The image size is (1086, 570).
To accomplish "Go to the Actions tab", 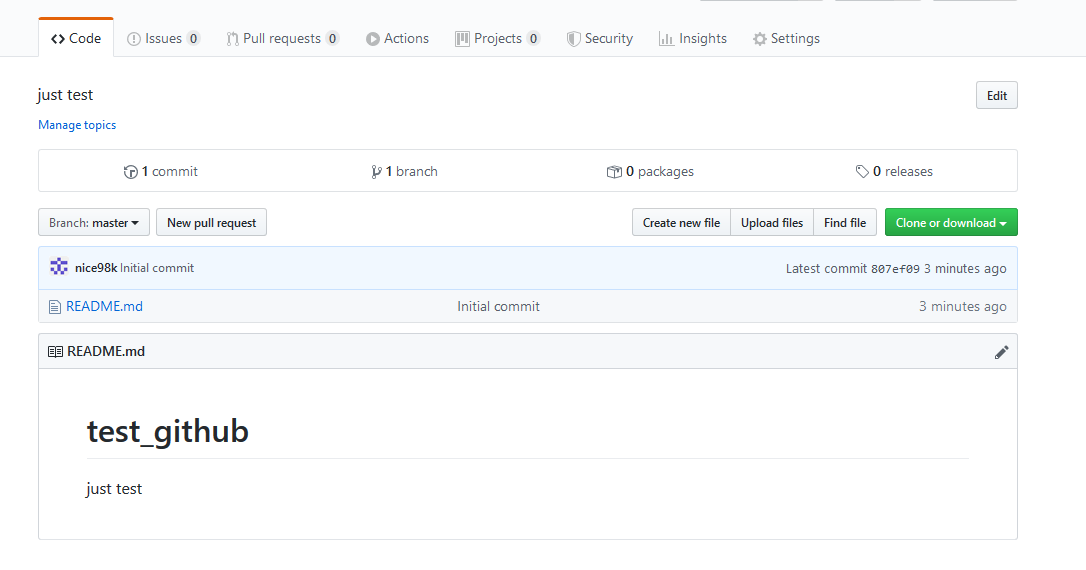I will pos(398,38).
